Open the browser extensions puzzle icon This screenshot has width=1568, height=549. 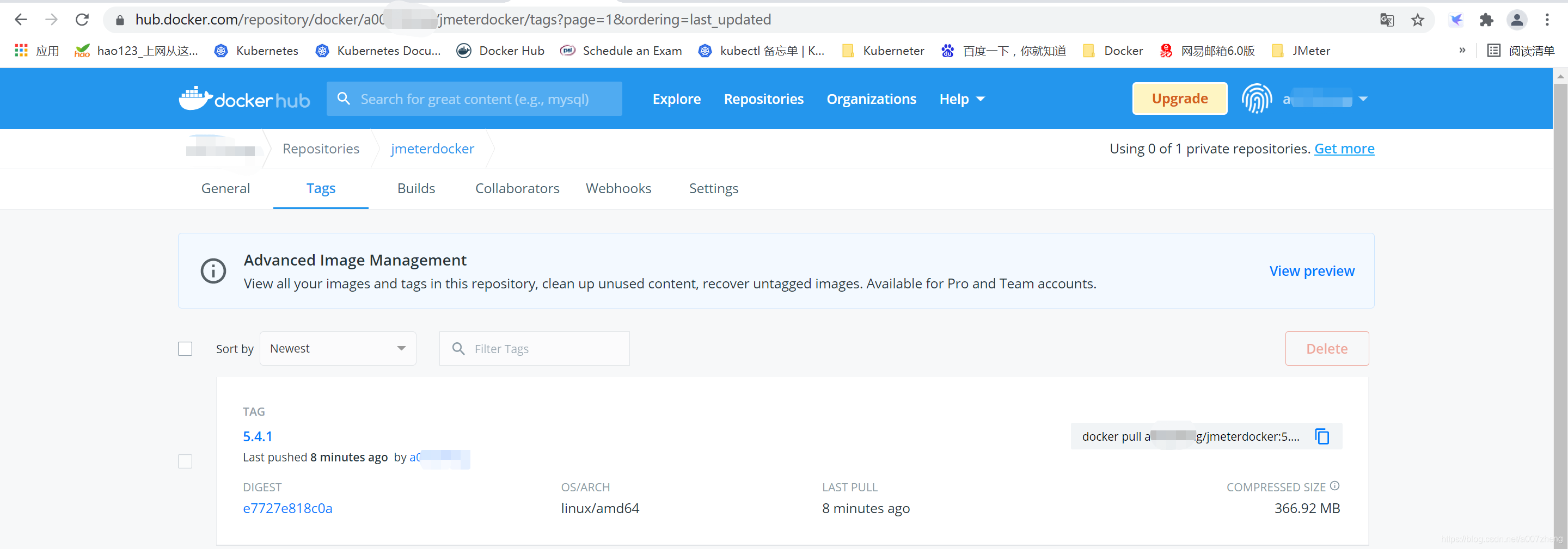(1486, 20)
